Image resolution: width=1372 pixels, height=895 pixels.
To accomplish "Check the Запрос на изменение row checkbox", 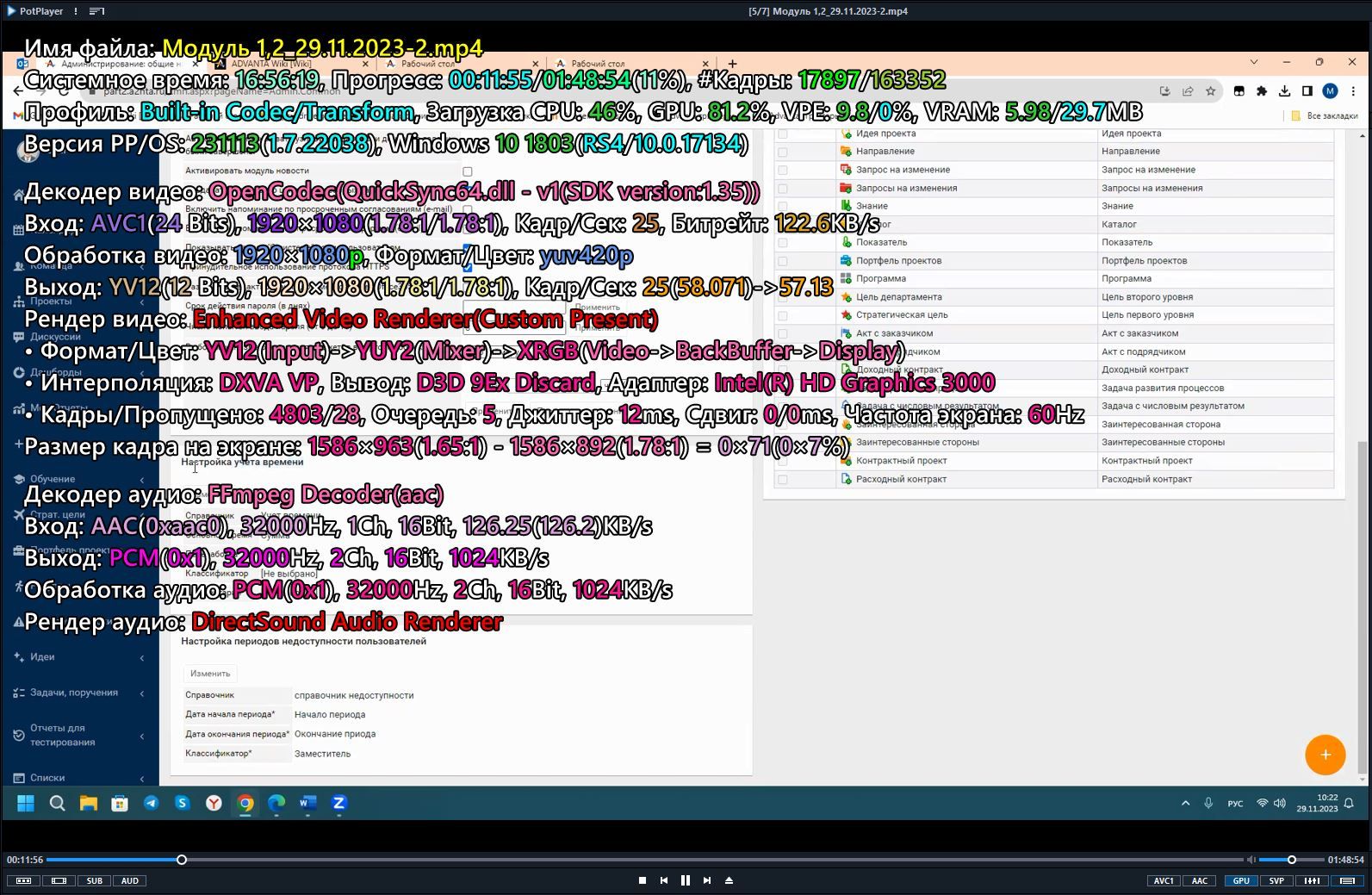I will 782,170.
